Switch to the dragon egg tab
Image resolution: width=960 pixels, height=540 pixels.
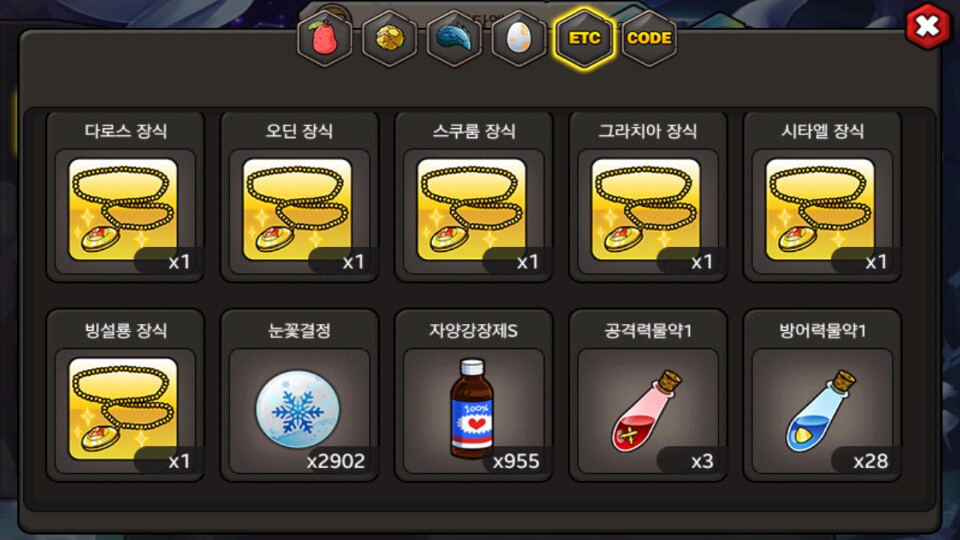pyautogui.click(x=519, y=39)
